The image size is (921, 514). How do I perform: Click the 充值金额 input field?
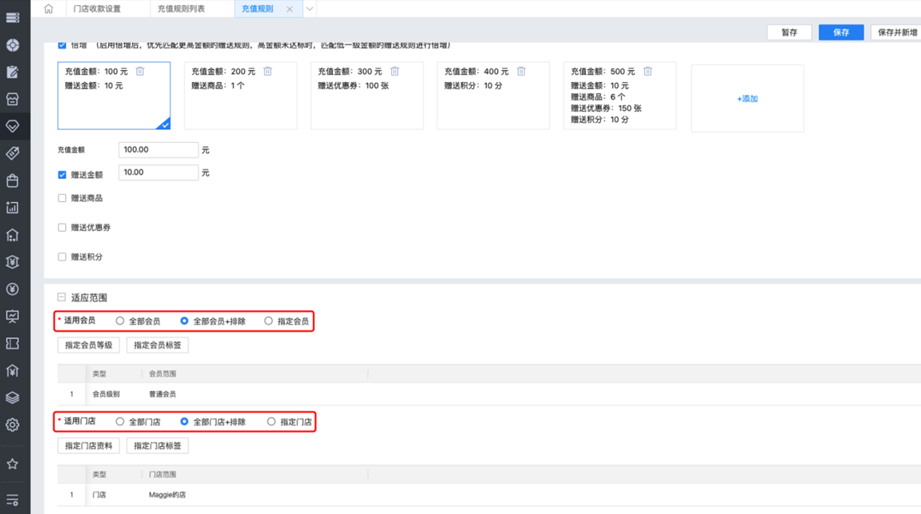pyautogui.click(x=158, y=150)
